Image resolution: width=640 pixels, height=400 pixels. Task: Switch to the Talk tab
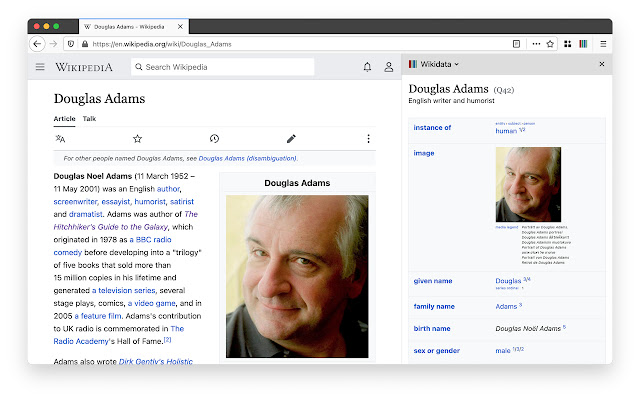89,119
